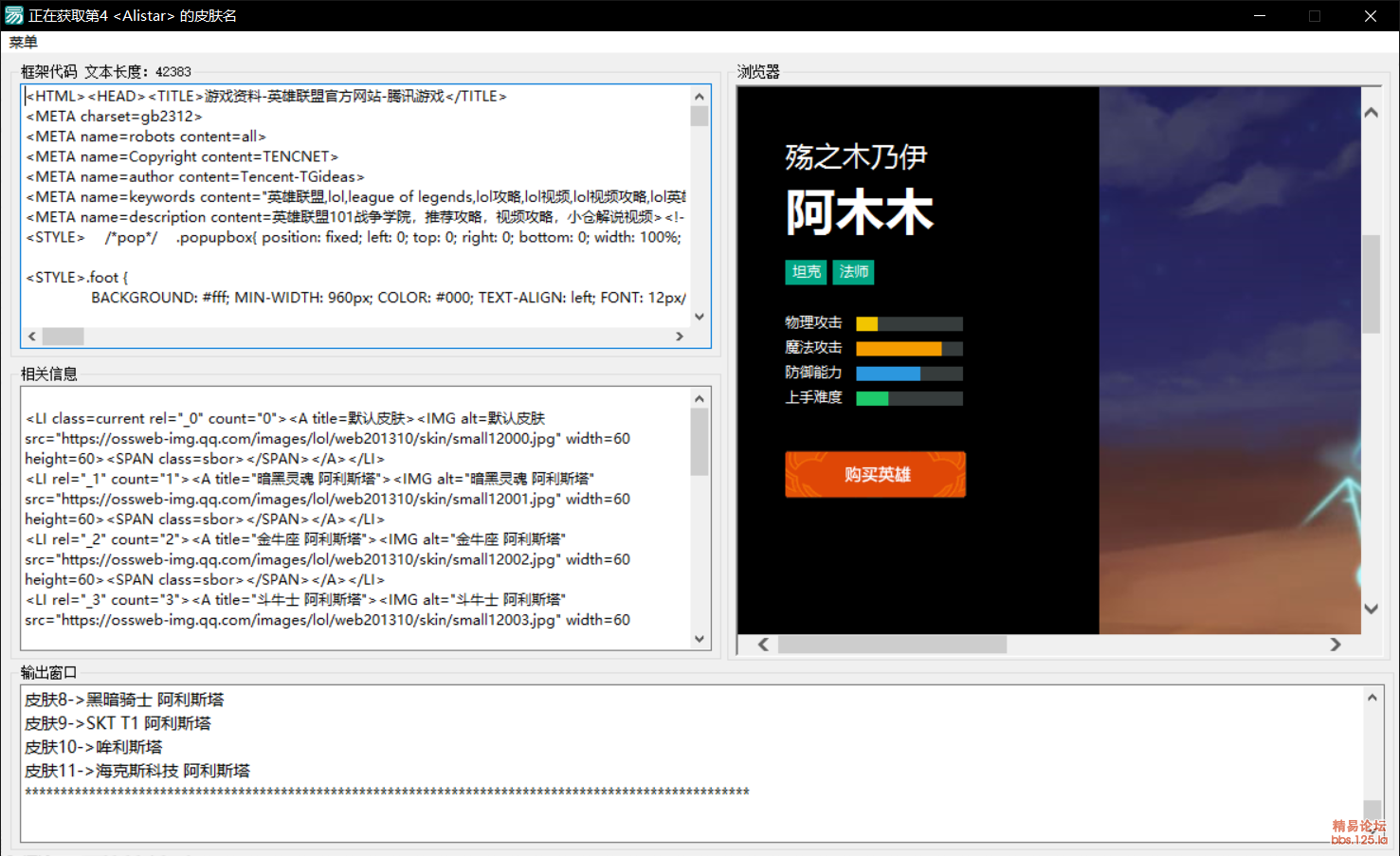Click the 暗黑灵魂 阿利斯塔 LI entry line

point(310,479)
